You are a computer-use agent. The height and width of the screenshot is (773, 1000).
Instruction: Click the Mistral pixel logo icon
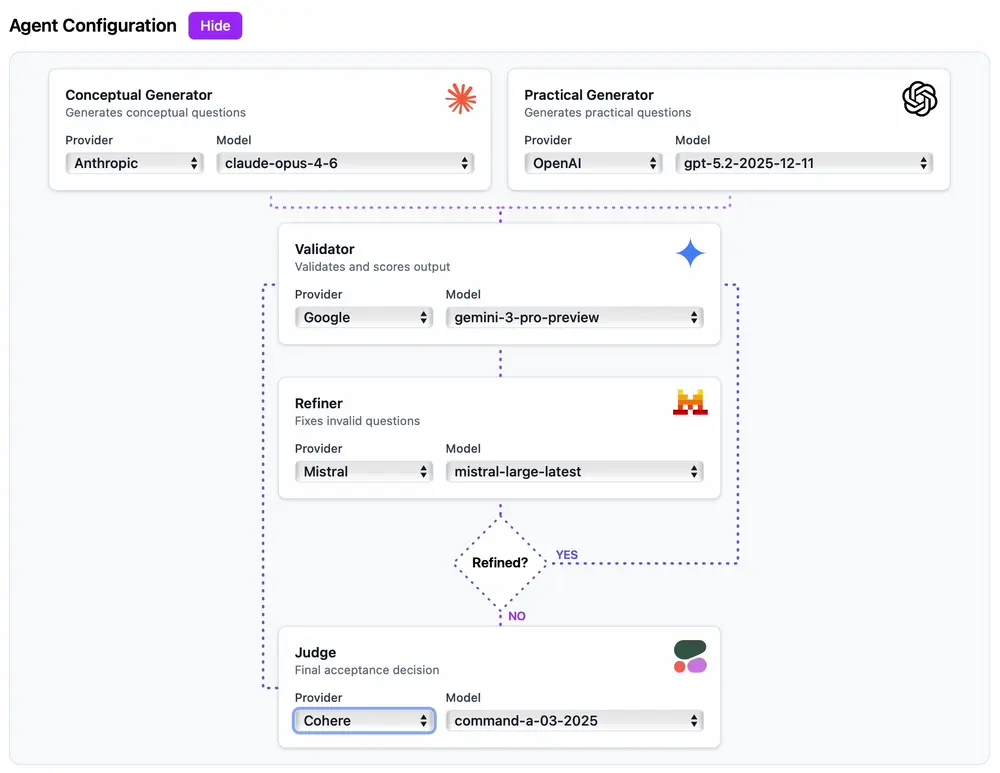(x=690, y=402)
